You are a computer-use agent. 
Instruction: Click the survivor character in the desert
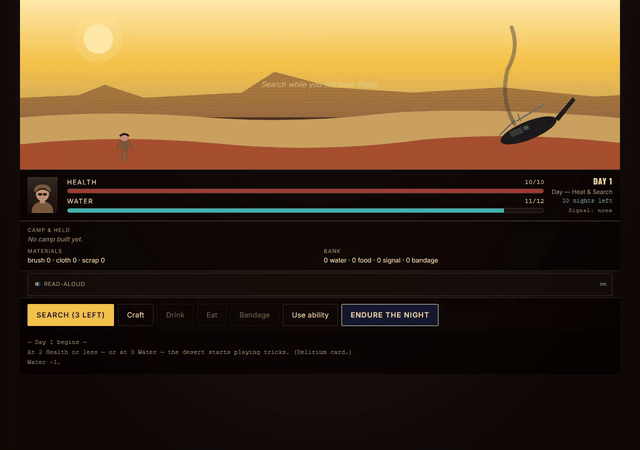[124, 147]
